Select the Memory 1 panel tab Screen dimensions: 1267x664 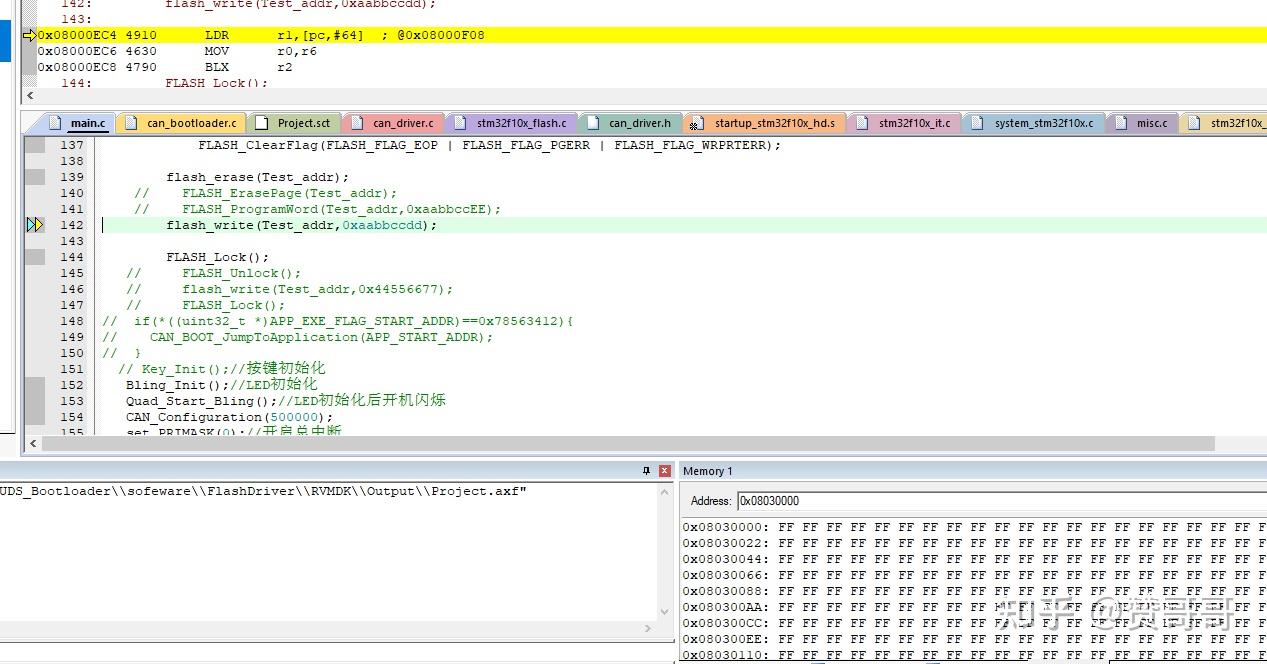(x=706, y=470)
